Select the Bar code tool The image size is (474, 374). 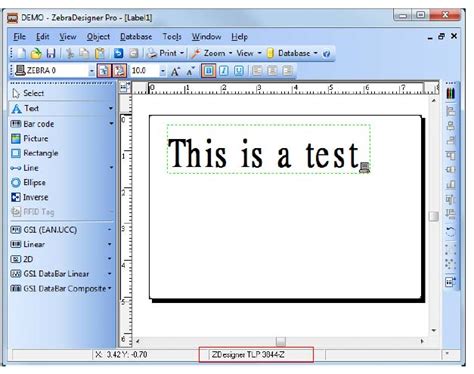[62, 124]
